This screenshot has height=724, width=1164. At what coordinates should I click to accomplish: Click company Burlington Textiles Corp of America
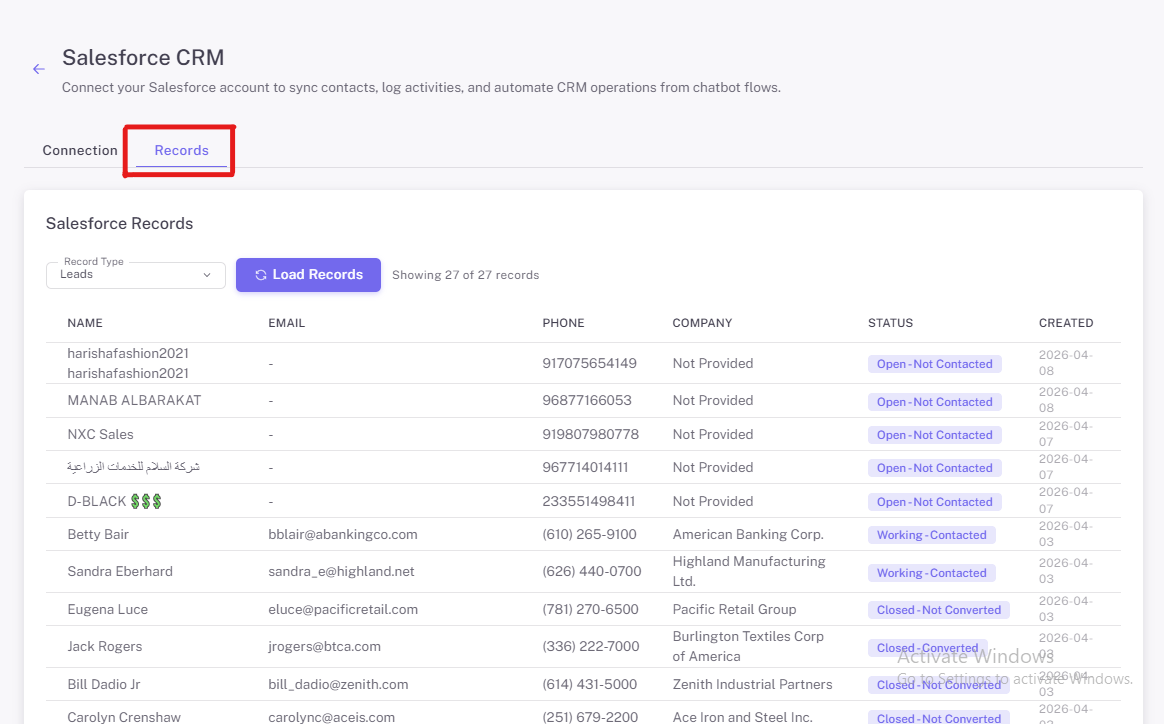tap(748, 646)
